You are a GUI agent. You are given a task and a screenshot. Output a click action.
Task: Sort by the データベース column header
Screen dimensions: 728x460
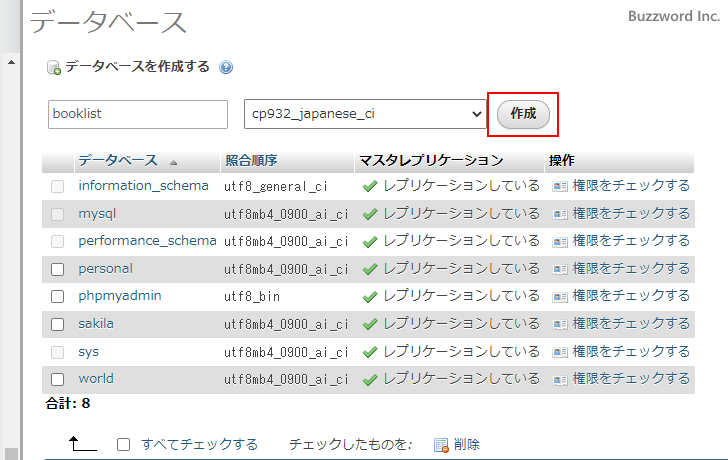(118, 161)
